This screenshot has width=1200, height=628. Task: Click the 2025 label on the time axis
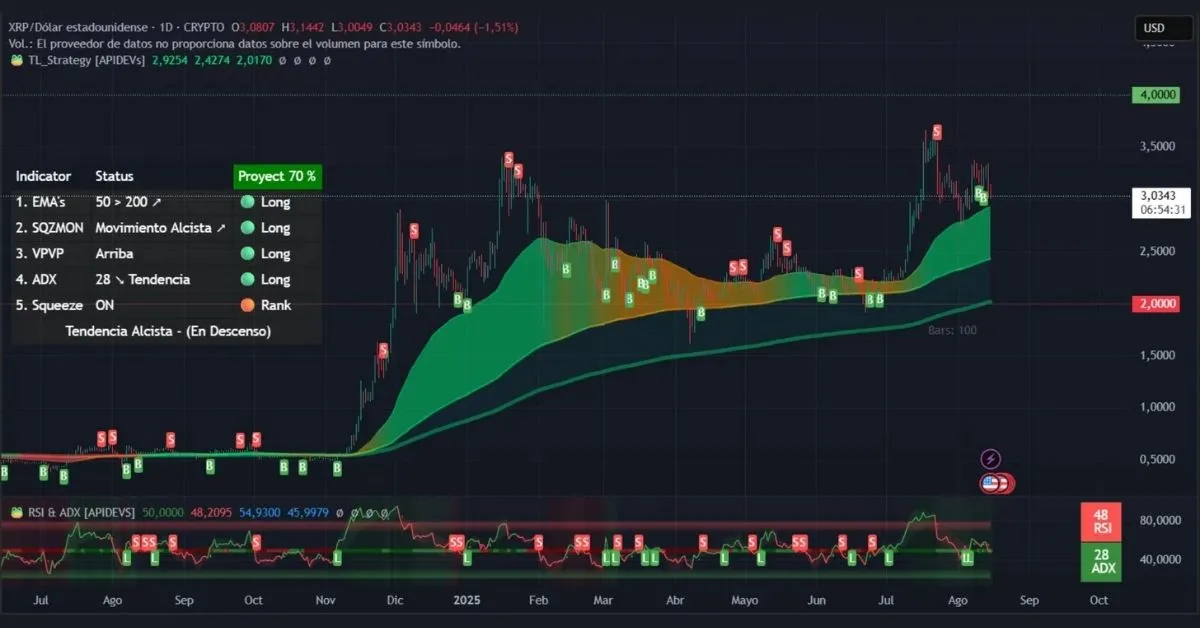[465, 601]
